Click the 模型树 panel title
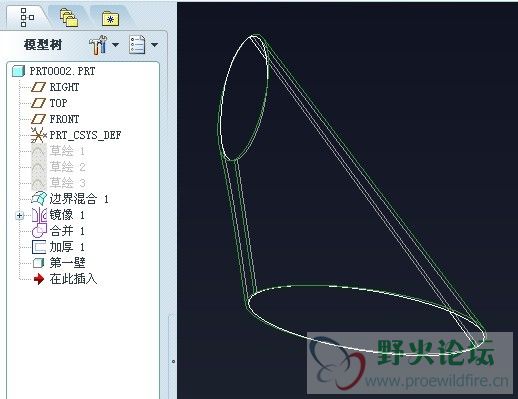The height and width of the screenshot is (399, 518). 43,45
